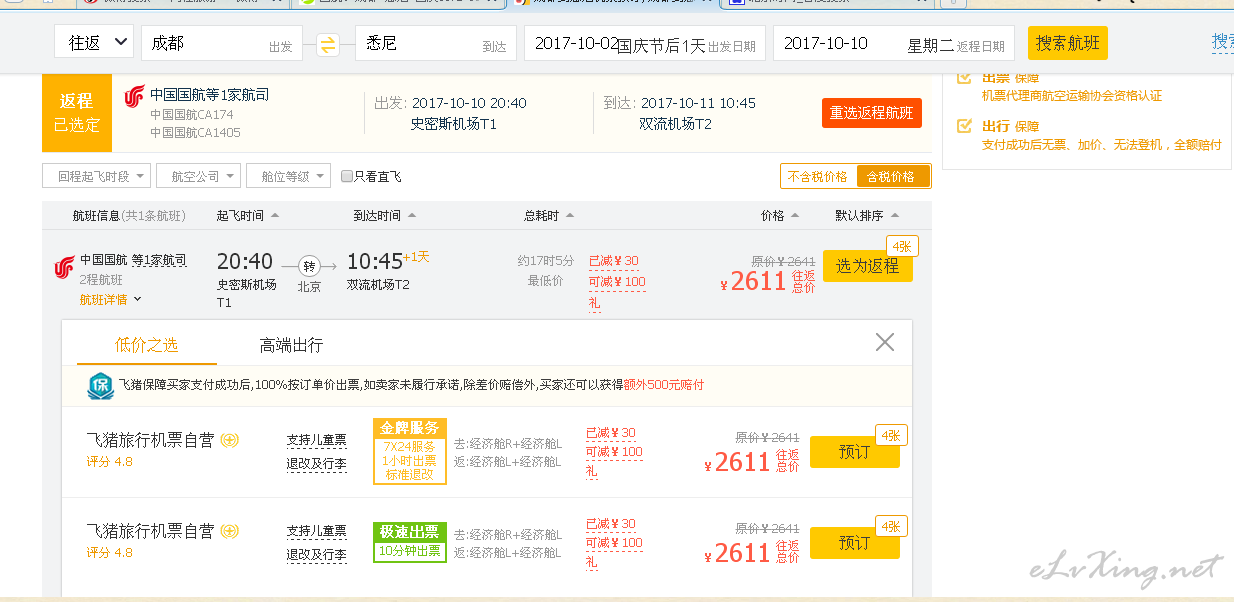The width and height of the screenshot is (1234, 602).
Task: Click the 2017-10-02 departure date field
Action: coord(645,43)
